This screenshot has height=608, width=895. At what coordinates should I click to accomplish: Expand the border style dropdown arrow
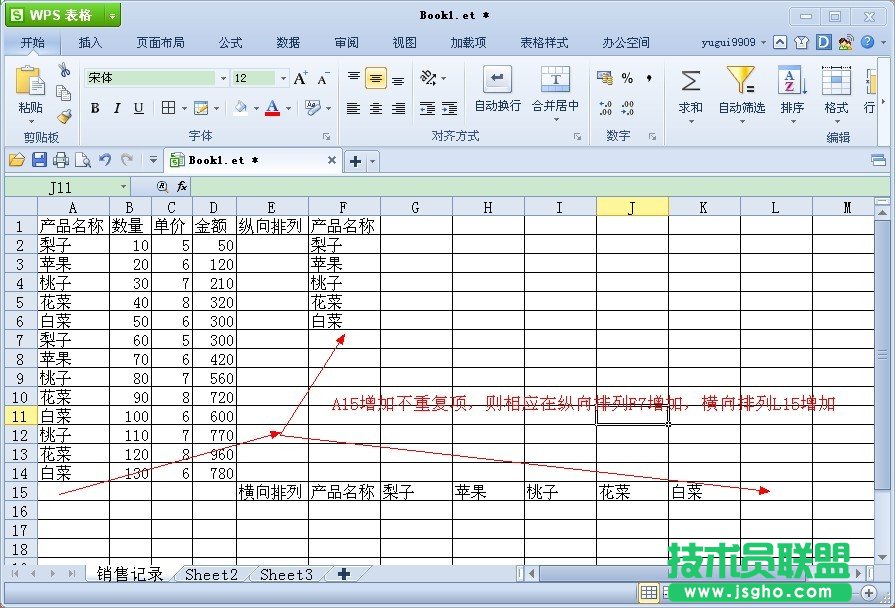click(x=184, y=107)
